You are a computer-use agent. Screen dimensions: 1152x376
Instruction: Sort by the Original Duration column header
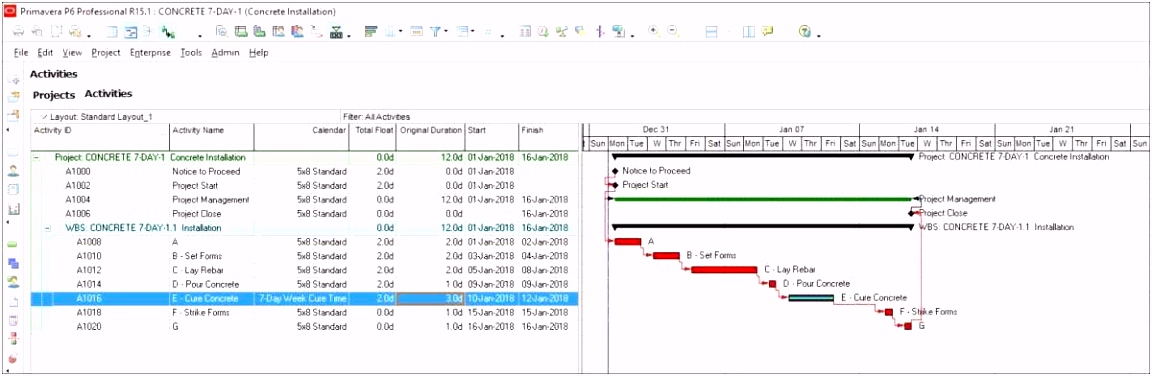pos(431,137)
